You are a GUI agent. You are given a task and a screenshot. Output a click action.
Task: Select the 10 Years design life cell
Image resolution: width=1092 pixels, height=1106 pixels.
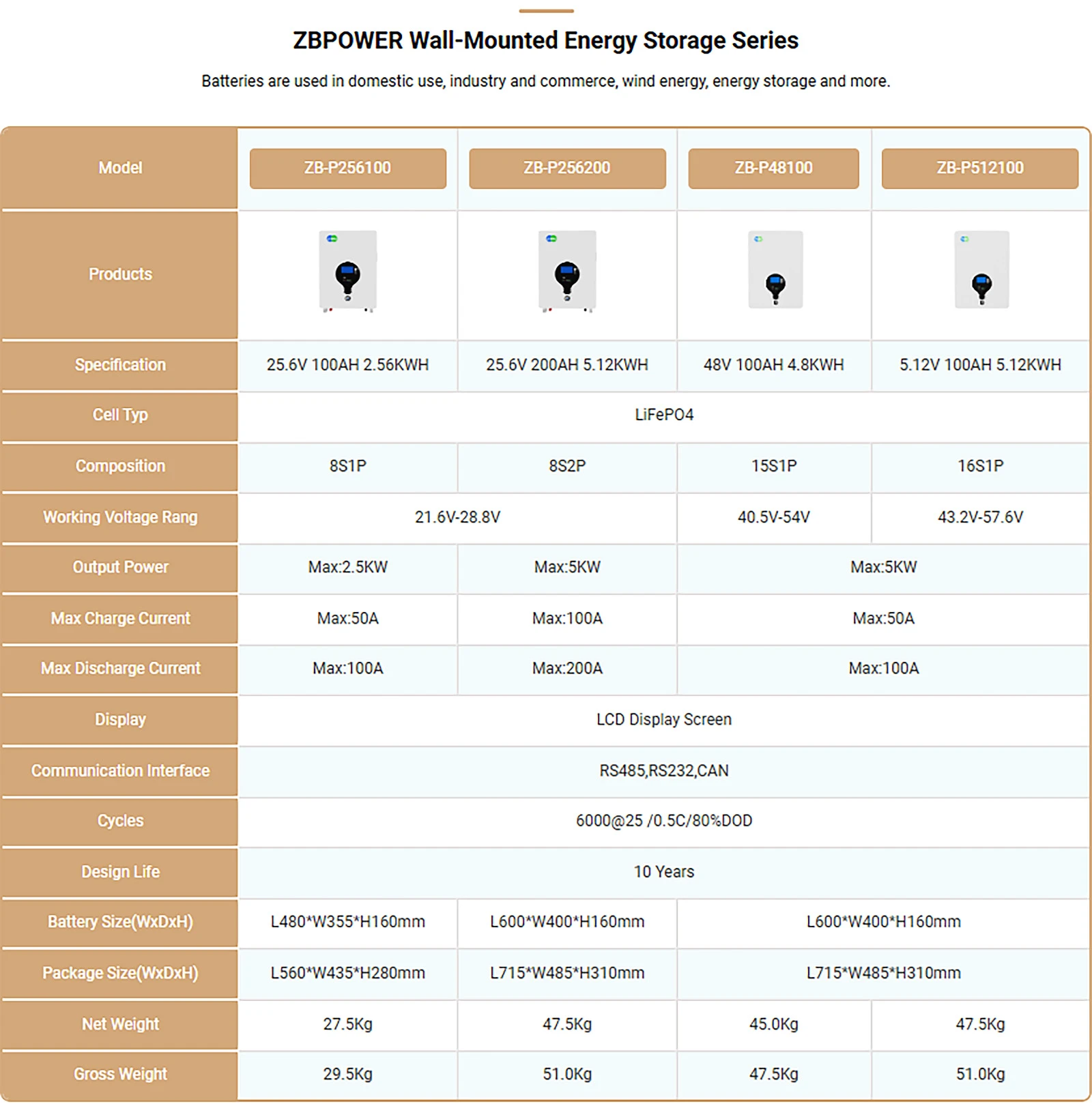[x=664, y=872]
